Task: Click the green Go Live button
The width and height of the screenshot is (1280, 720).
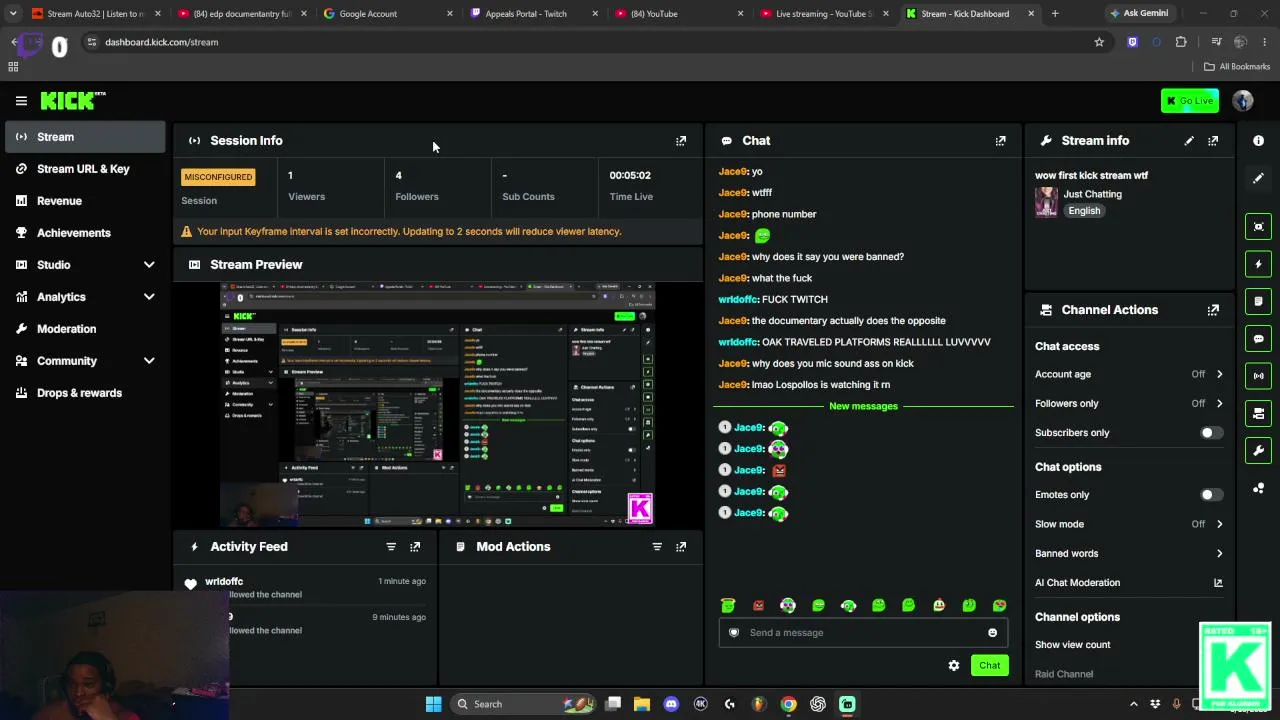Action: coord(1190,101)
